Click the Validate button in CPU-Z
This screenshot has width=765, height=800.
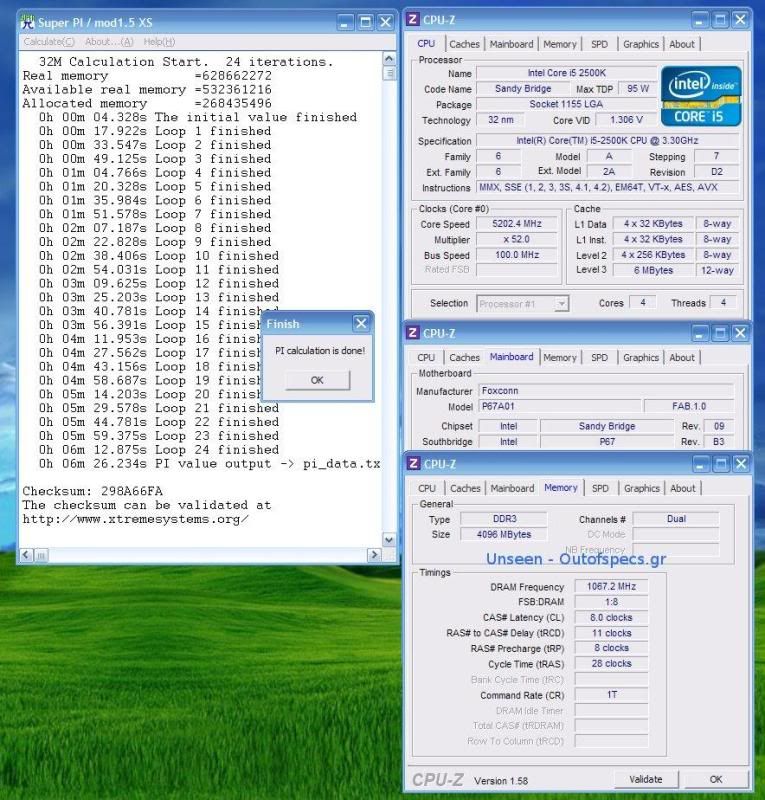(645, 779)
